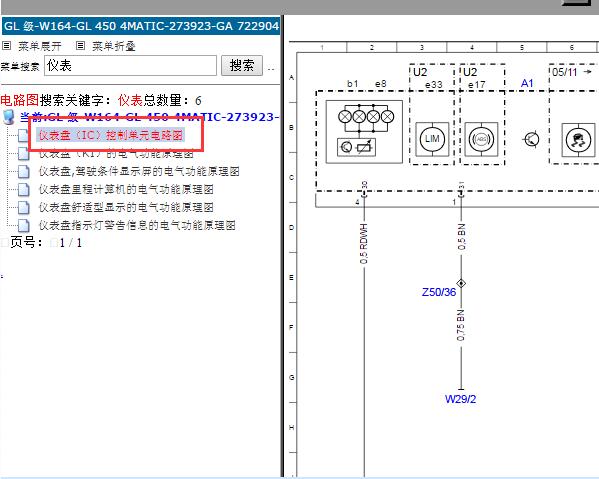Viewport: 599px width, 479px height.
Task: Click document icon beside 仪表盘,驾驶条件显示屏
Action: click(23, 172)
